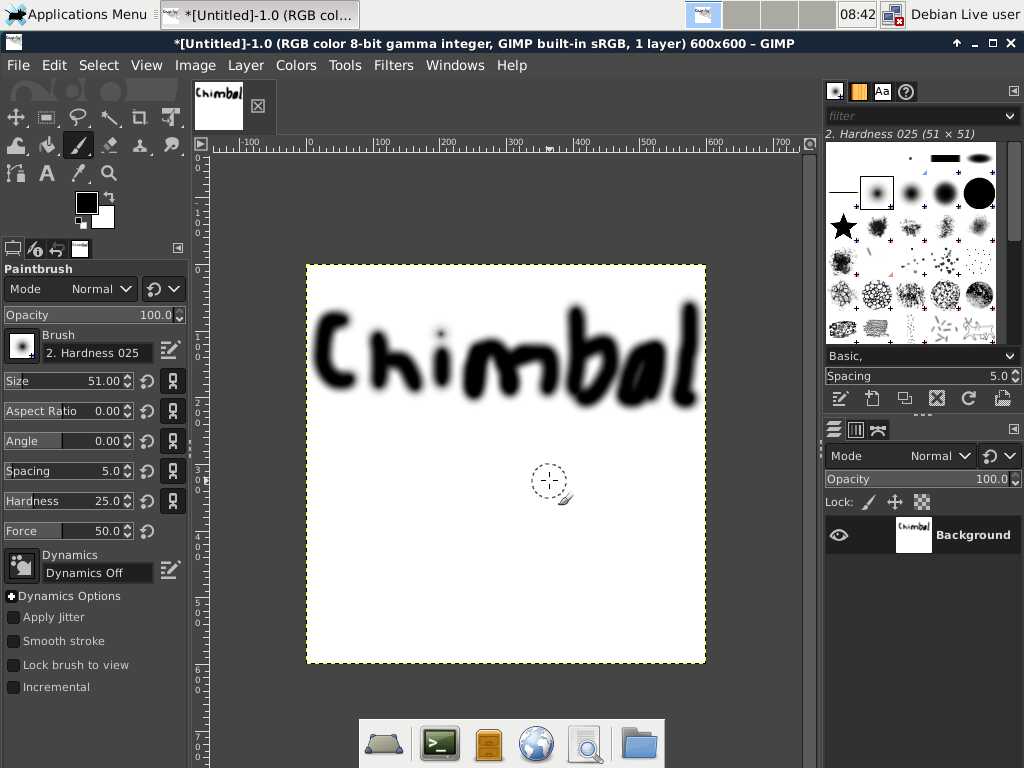Select the Warp Transform tool
The height and width of the screenshot is (768, 1024).
click(16, 146)
